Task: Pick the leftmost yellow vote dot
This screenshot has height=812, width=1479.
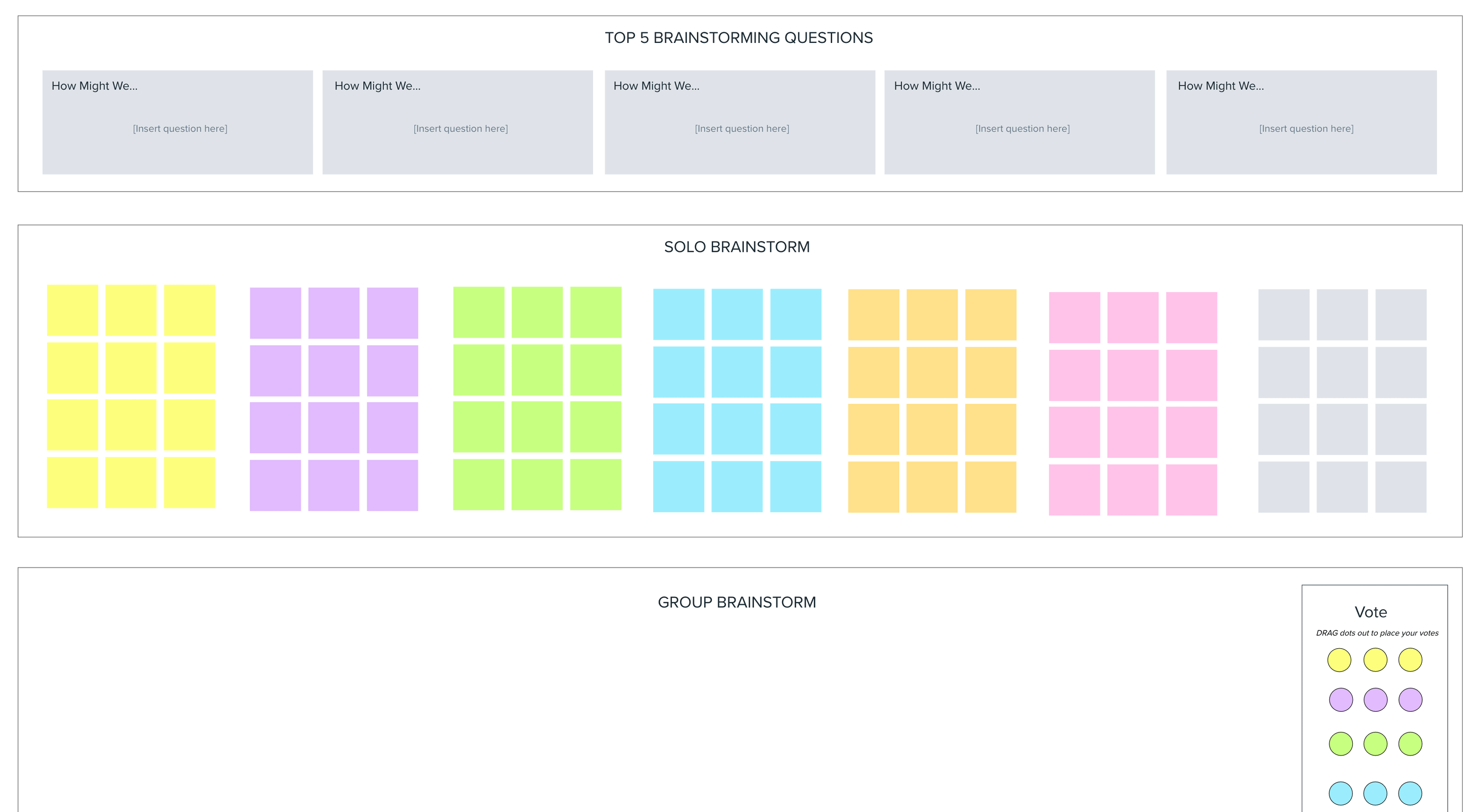Action: (x=1339, y=660)
